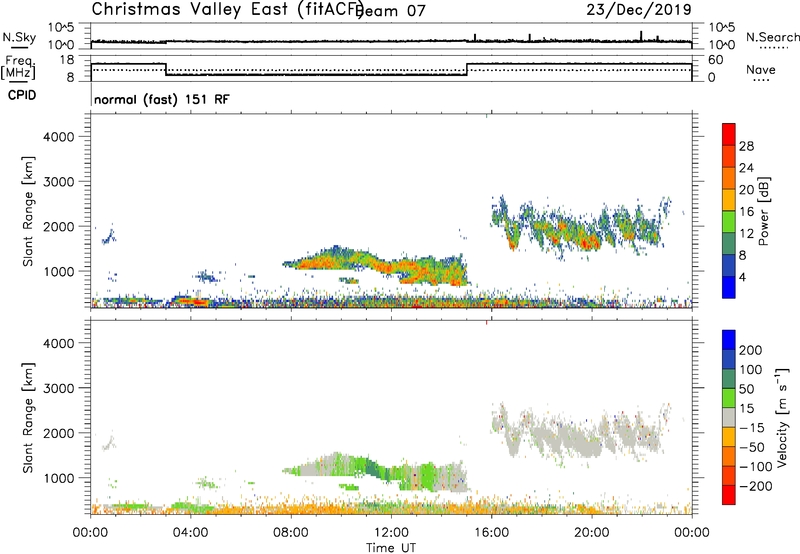Click the '16:00' time tick label
This screenshot has width=800, height=554.
491,533
